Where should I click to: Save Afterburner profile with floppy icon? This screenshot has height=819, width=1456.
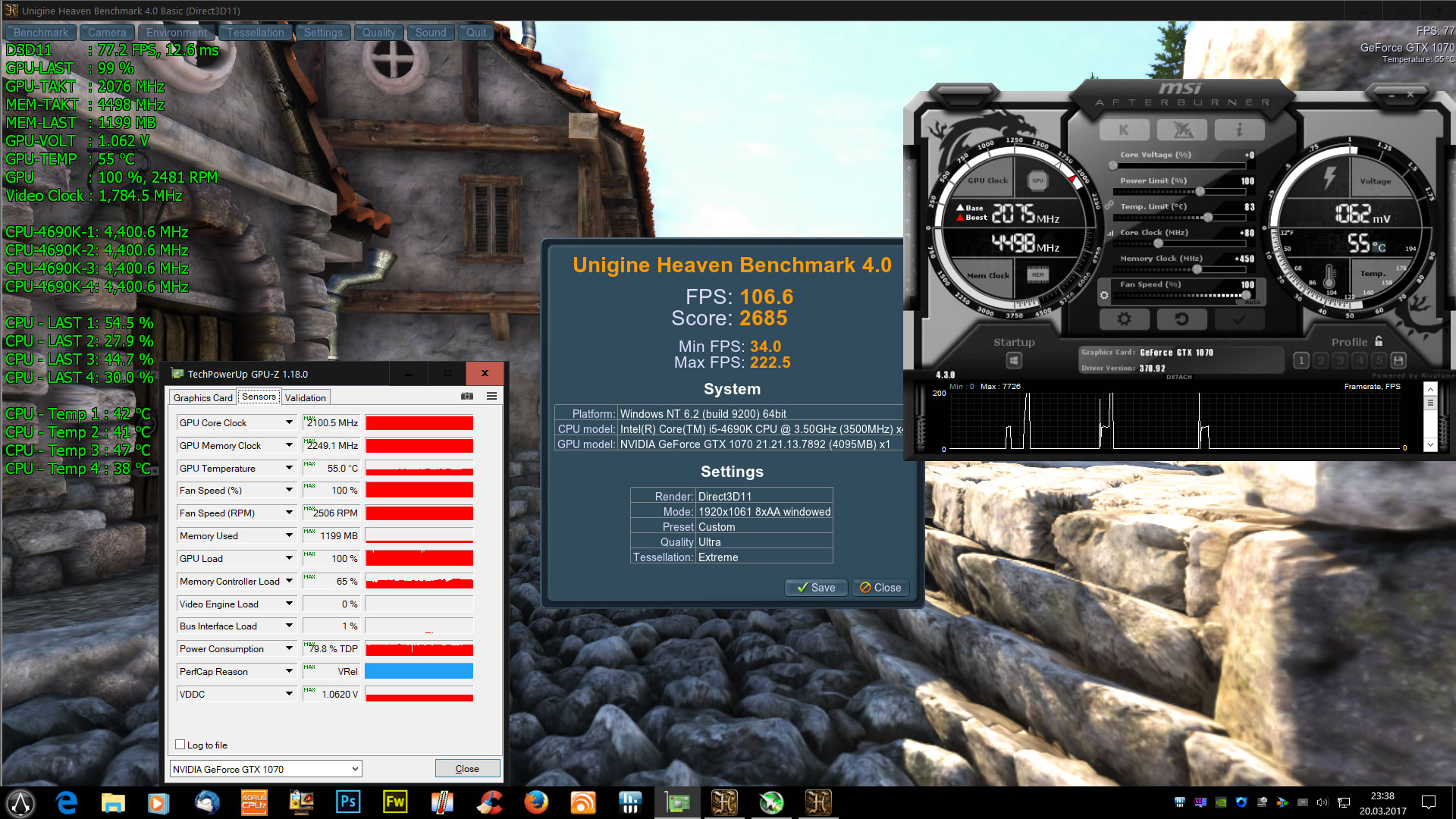pyautogui.click(x=1399, y=361)
